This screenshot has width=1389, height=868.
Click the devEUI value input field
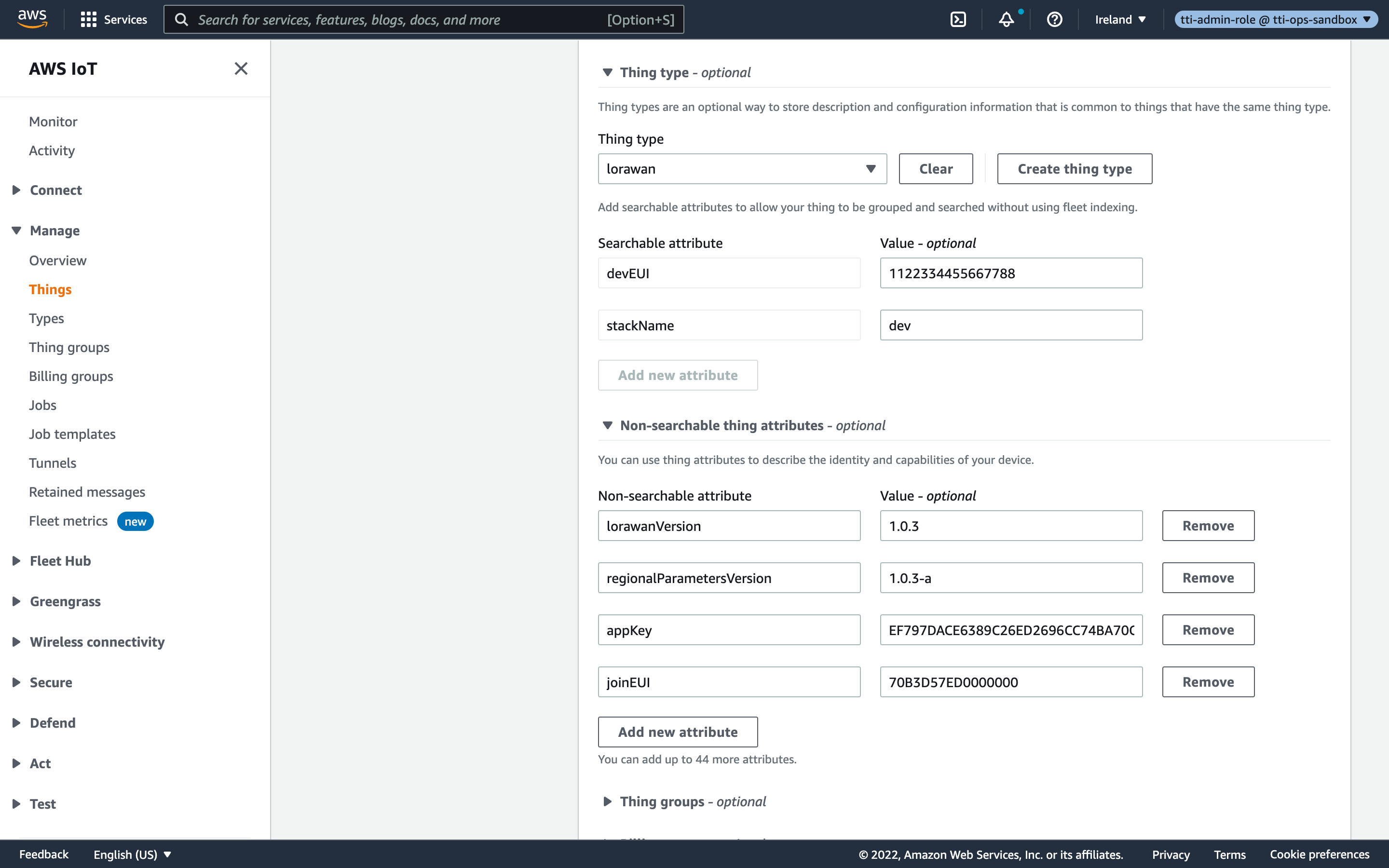[1011, 273]
